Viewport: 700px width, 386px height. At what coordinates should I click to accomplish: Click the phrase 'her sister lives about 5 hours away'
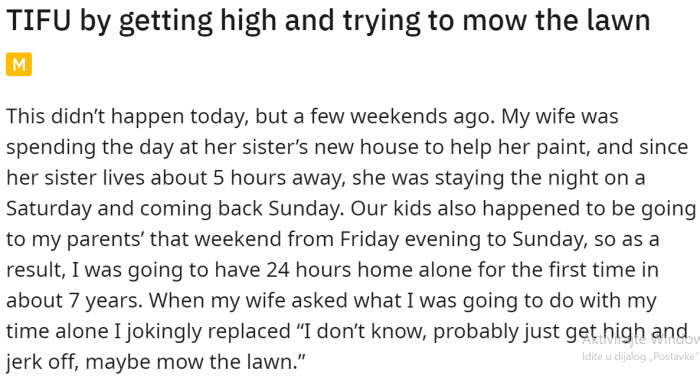tap(176, 178)
